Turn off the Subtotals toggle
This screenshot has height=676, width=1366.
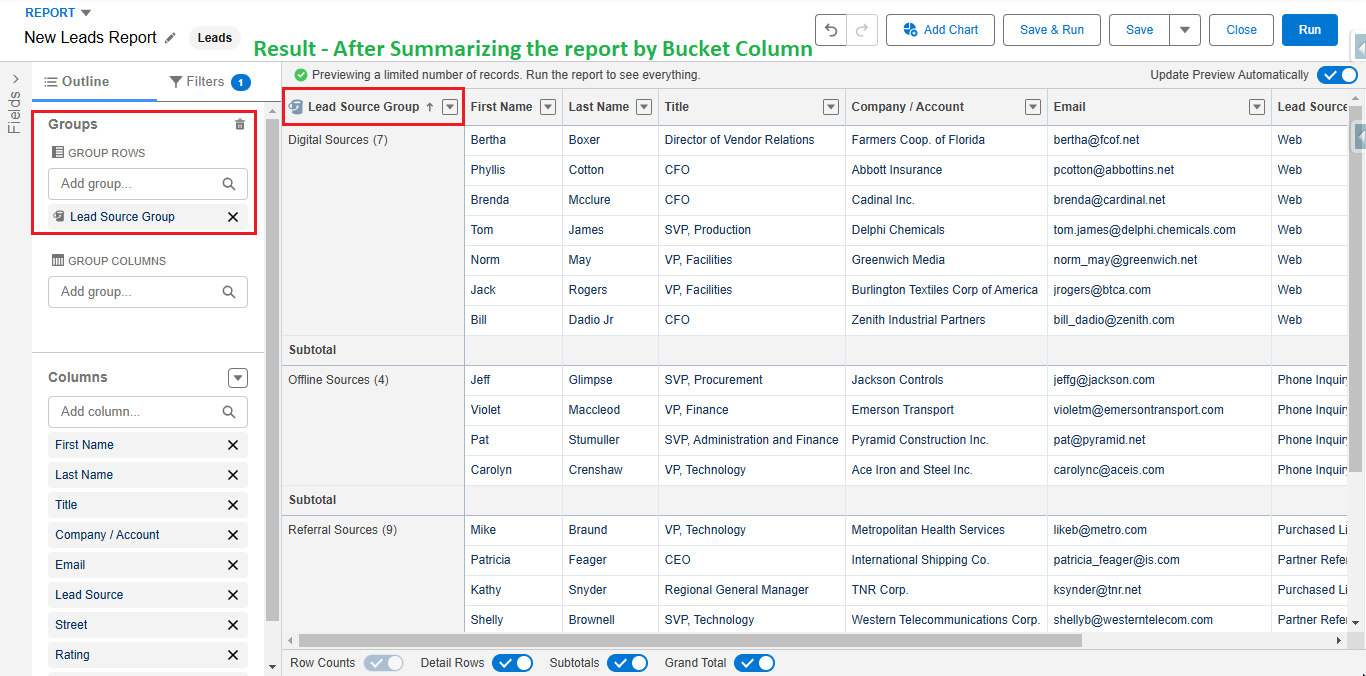point(627,662)
